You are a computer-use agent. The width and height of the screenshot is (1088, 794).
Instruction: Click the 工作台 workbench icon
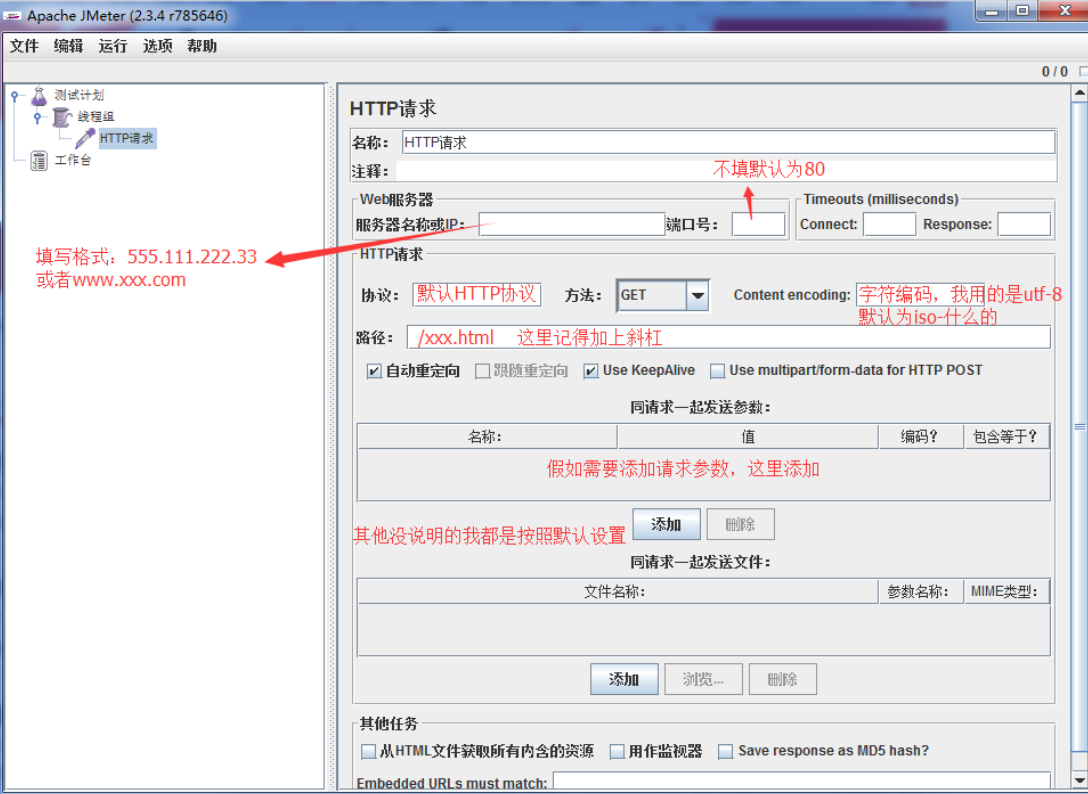(x=39, y=160)
